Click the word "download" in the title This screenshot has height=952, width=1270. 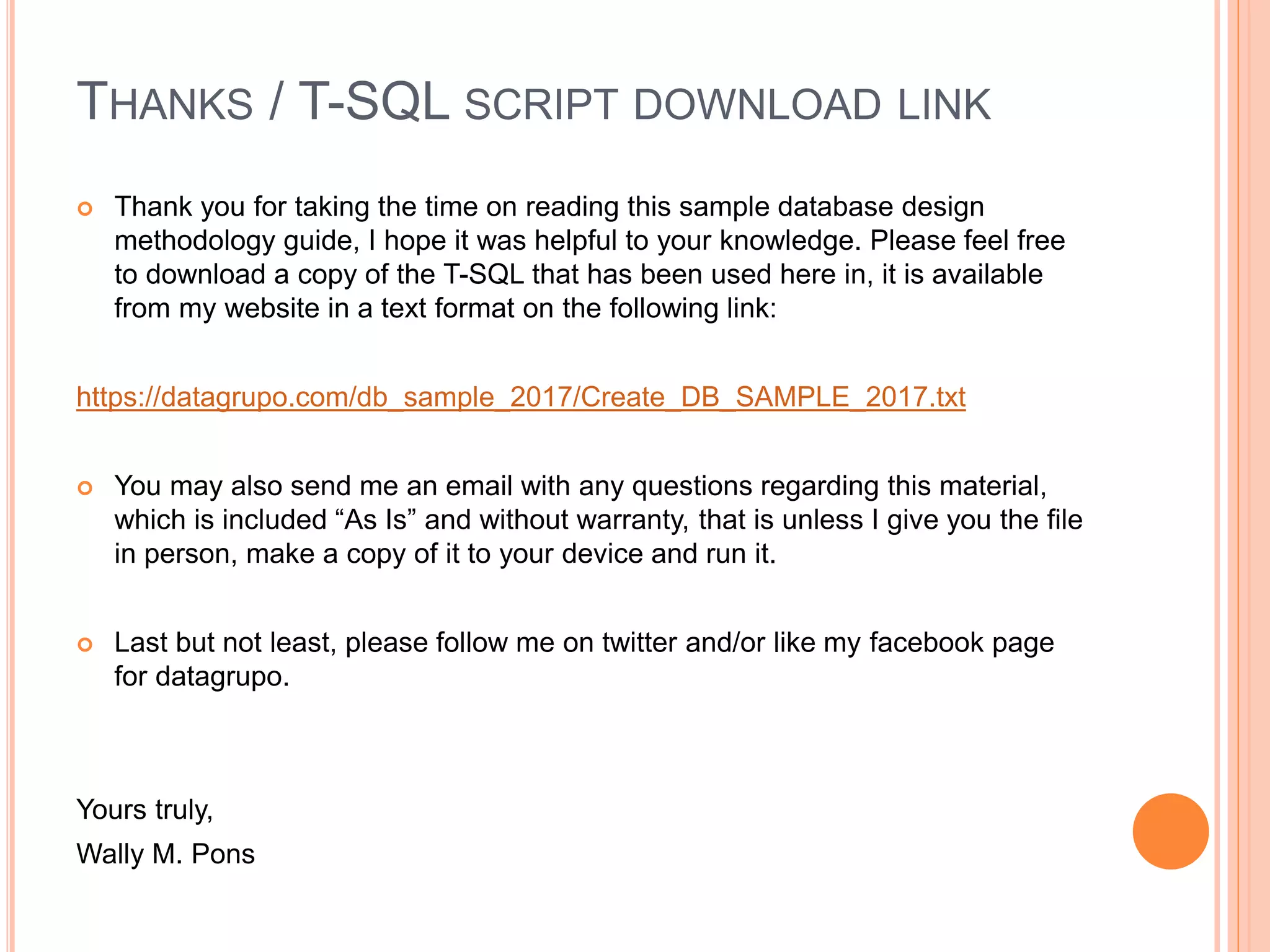point(757,104)
